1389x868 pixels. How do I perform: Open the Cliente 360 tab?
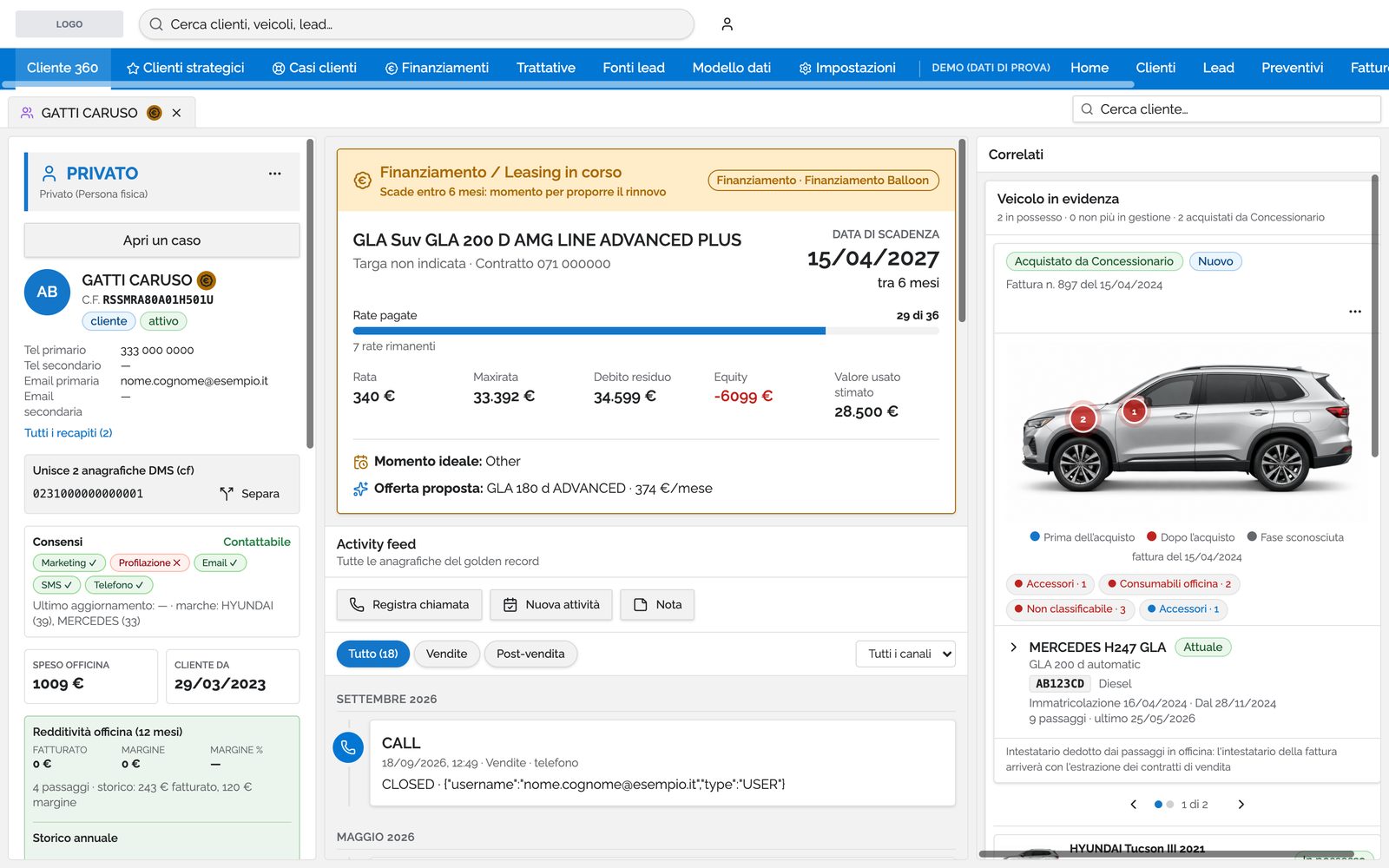[63, 68]
